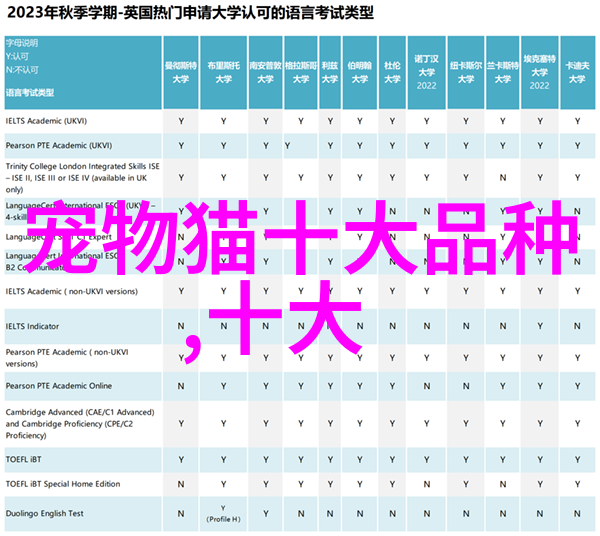Select the 'Pearson PTE Academic (UKVI)' row label
Image resolution: width=600 pixels, height=536 pixels.
[59, 145]
